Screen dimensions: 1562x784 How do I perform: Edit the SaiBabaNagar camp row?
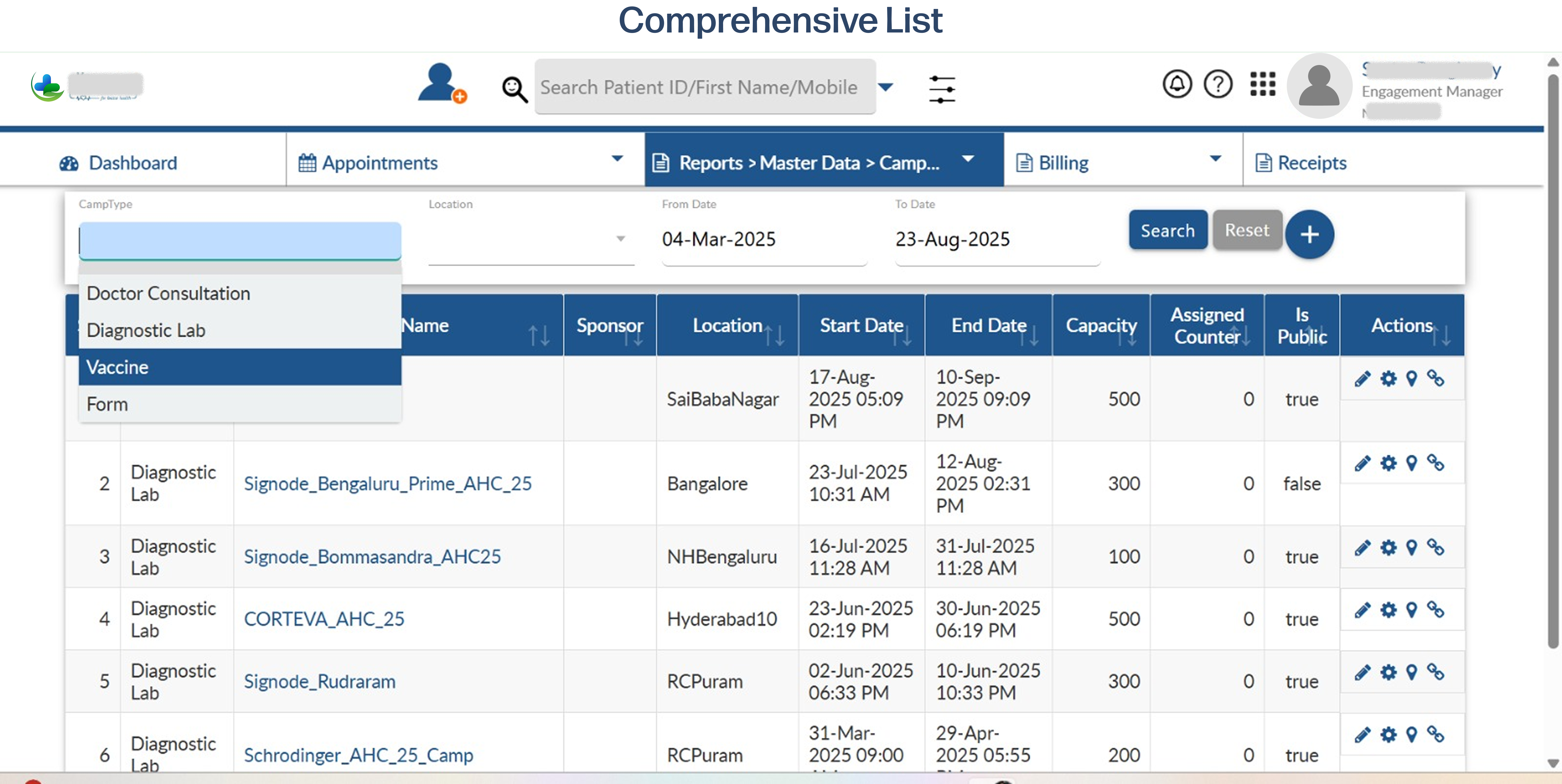1362,379
